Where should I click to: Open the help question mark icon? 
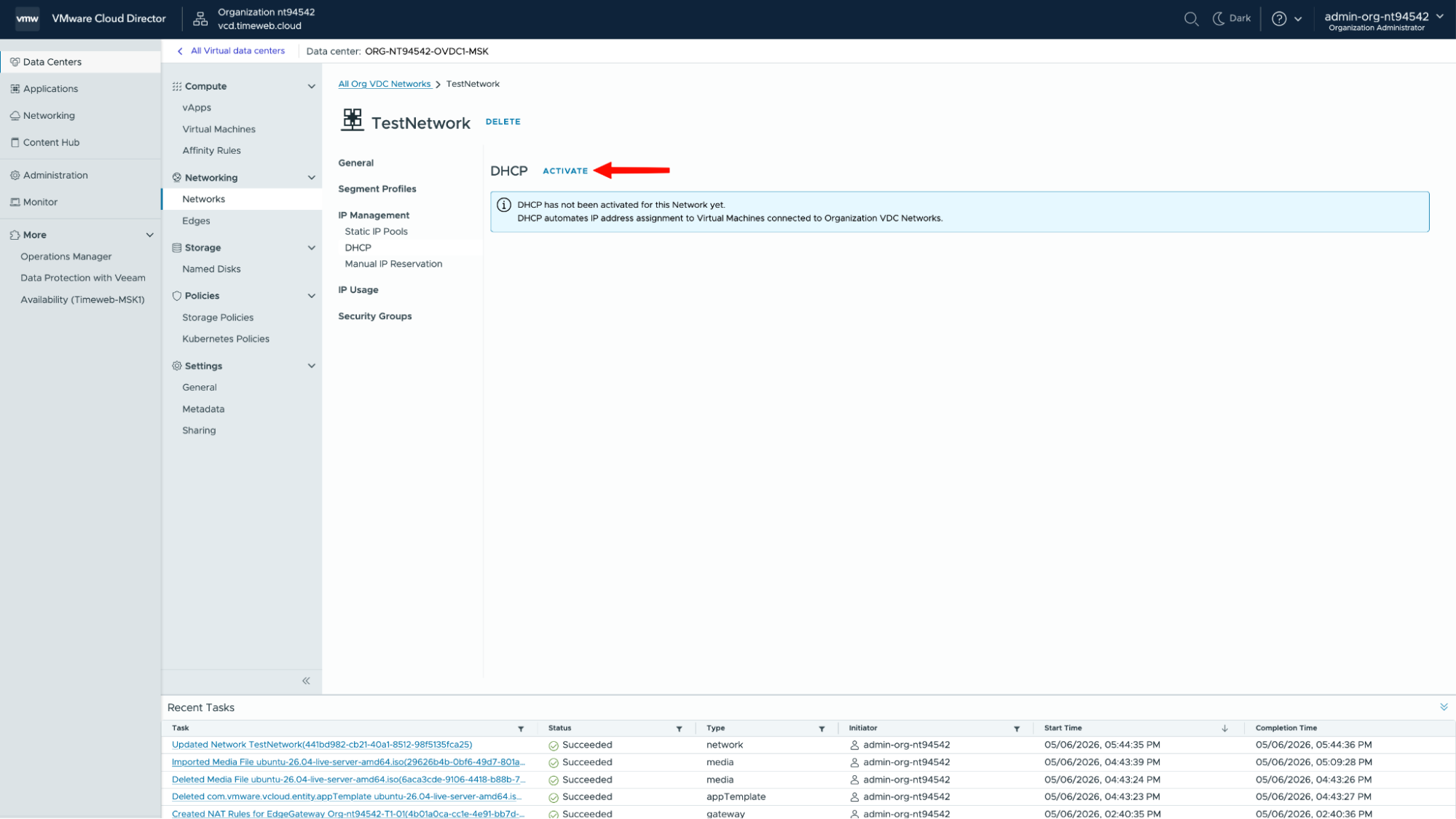tap(1279, 19)
